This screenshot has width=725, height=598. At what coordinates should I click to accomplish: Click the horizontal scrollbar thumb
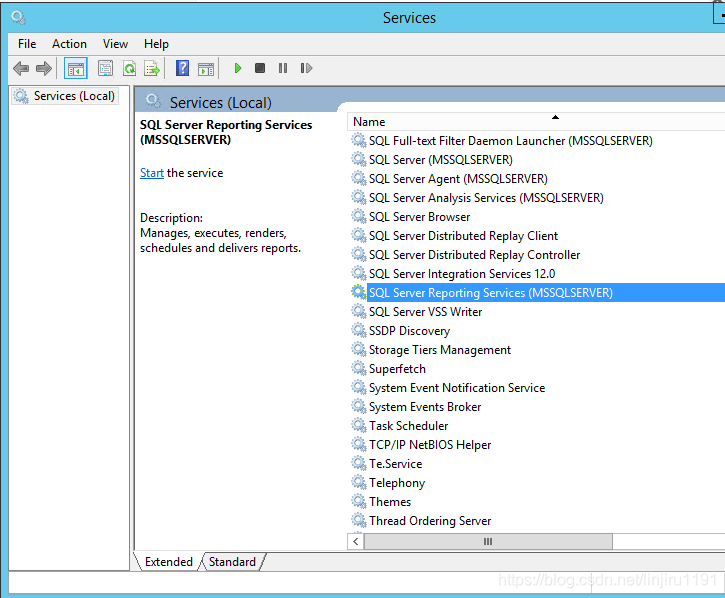coord(488,541)
